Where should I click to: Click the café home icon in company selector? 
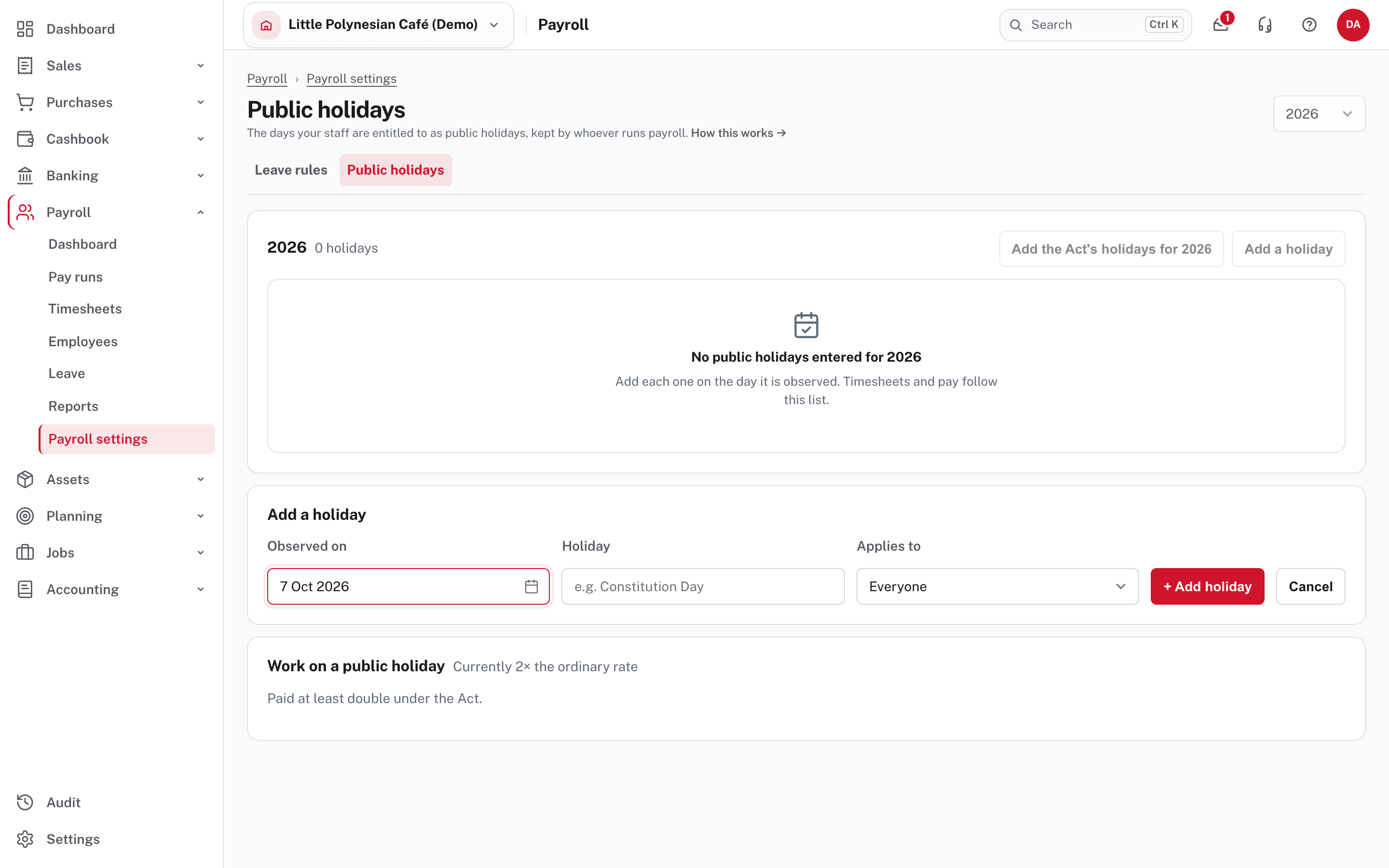(266, 25)
